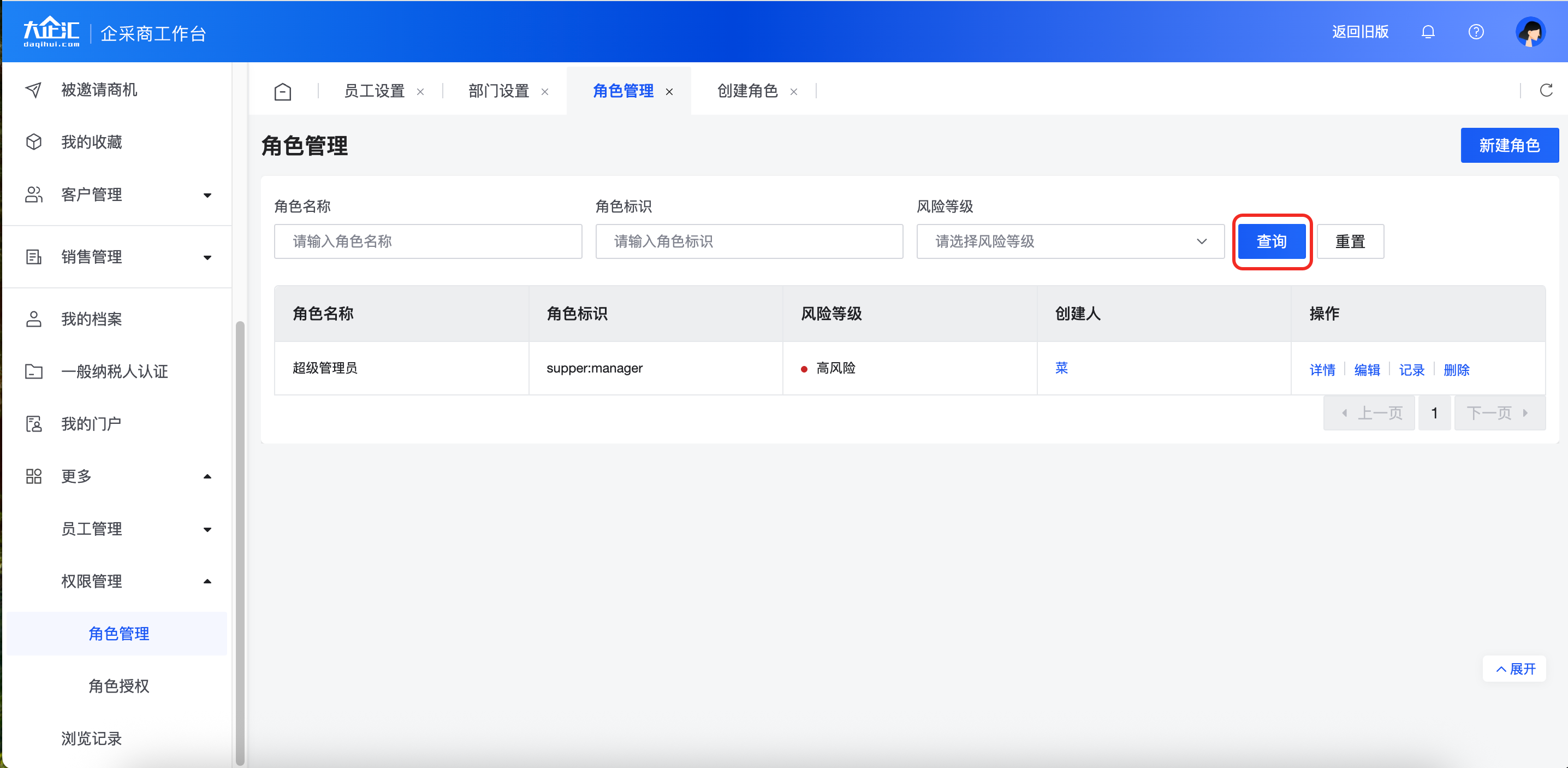Image resolution: width=1568 pixels, height=768 pixels.
Task: Collapse the 权限管理 submenu
Action: (x=207, y=581)
